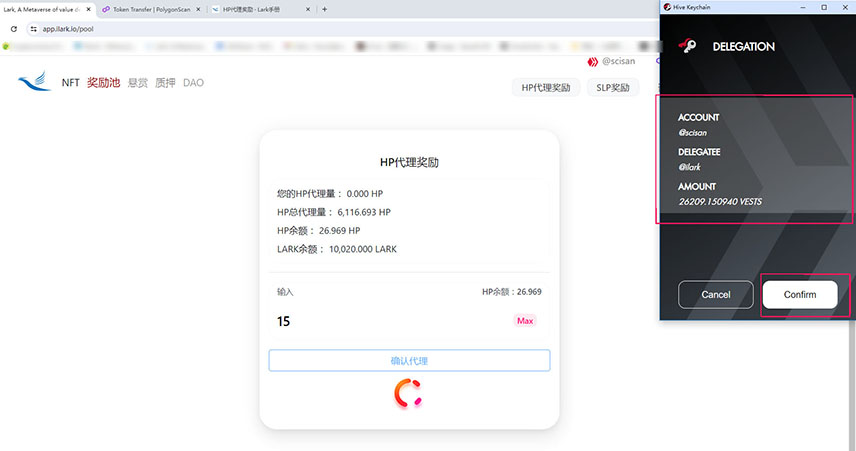This screenshot has width=856, height=451.
Task: Click the 26209.150940 VESTS amount text
Action: pyautogui.click(x=720, y=201)
